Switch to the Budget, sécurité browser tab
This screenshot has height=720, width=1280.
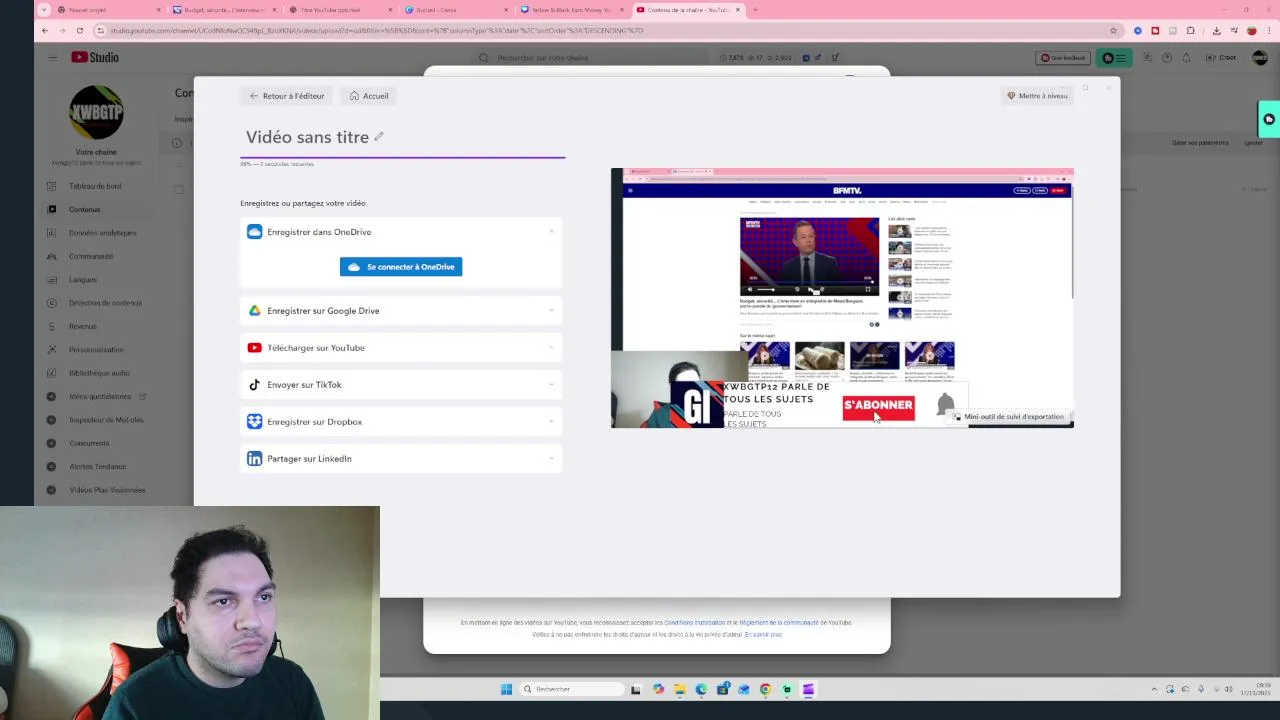coord(224,10)
